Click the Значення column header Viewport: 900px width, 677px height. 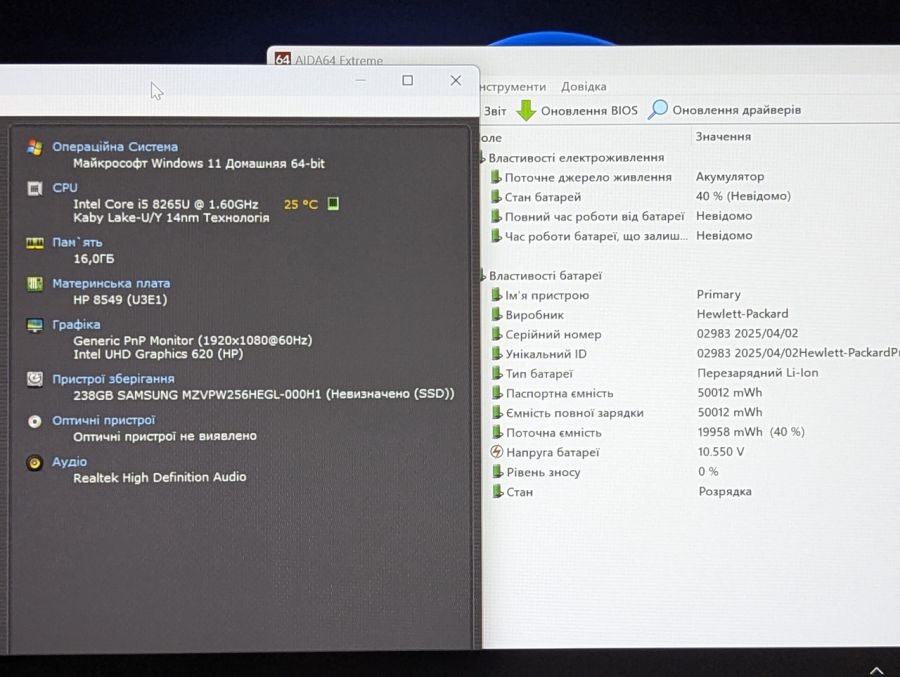click(x=723, y=137)
